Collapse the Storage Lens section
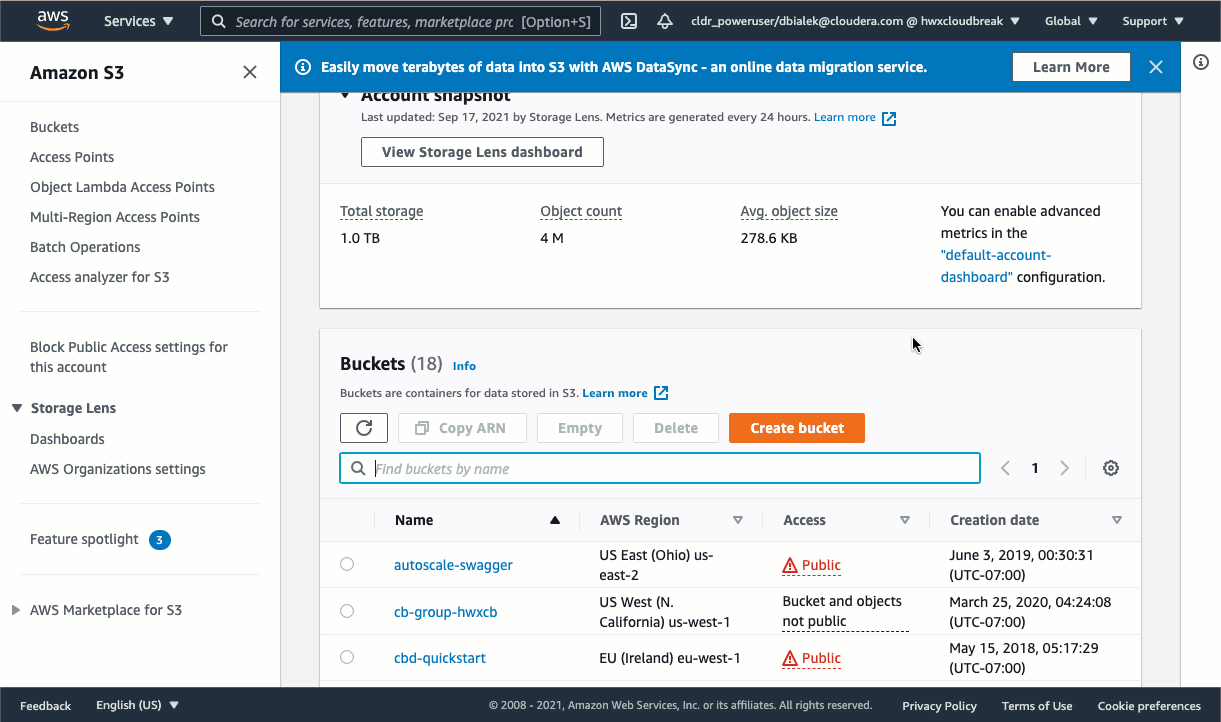 click(x=17, y=408)
